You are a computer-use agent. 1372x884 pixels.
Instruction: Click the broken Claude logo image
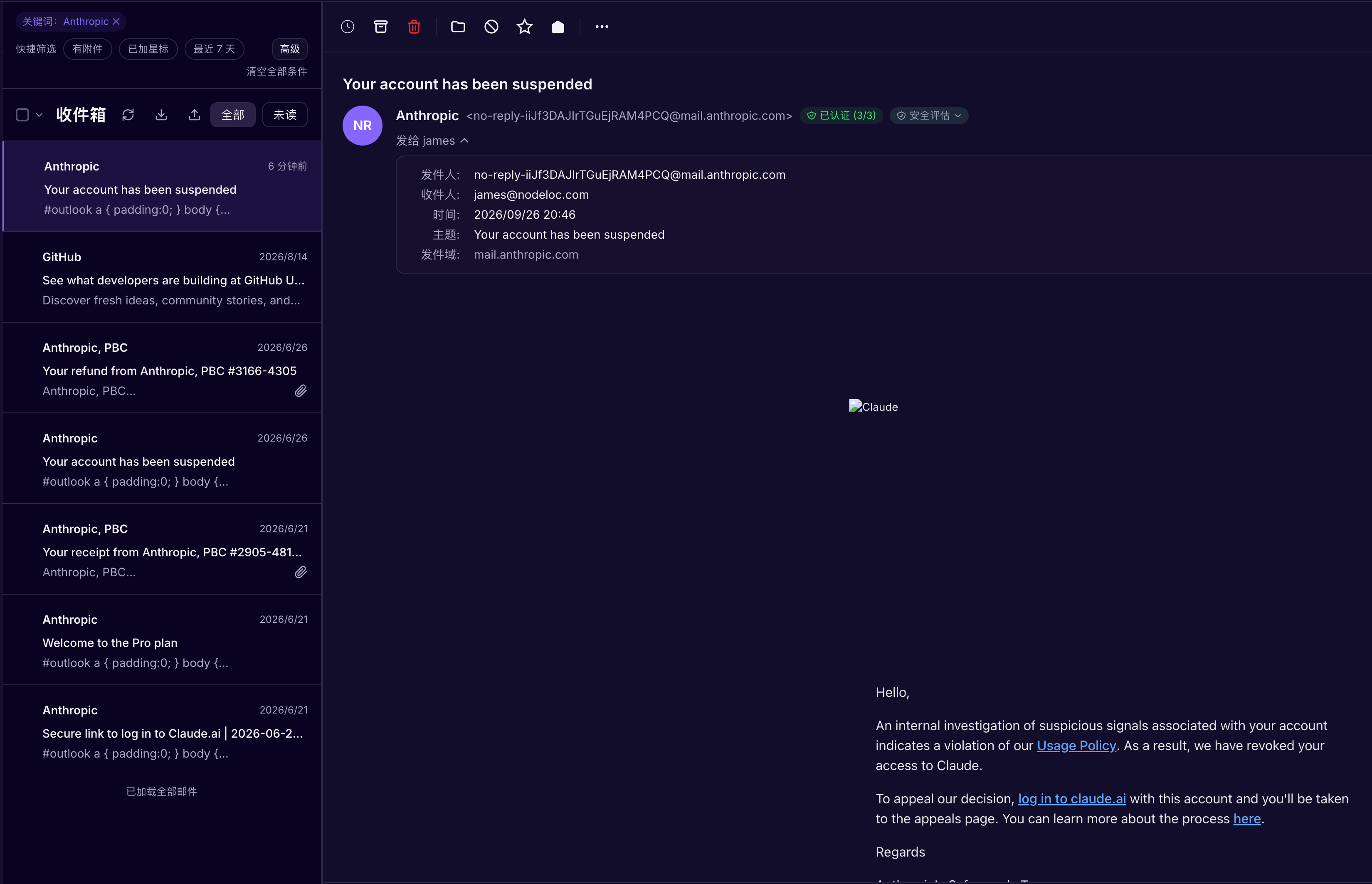coord(873,406)
